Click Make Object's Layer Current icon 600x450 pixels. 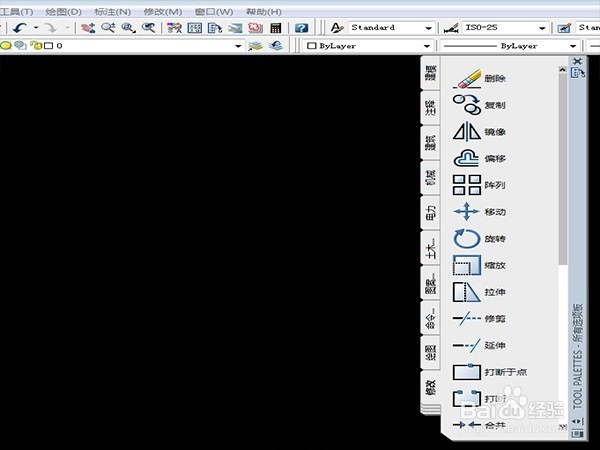coord(255,46)
